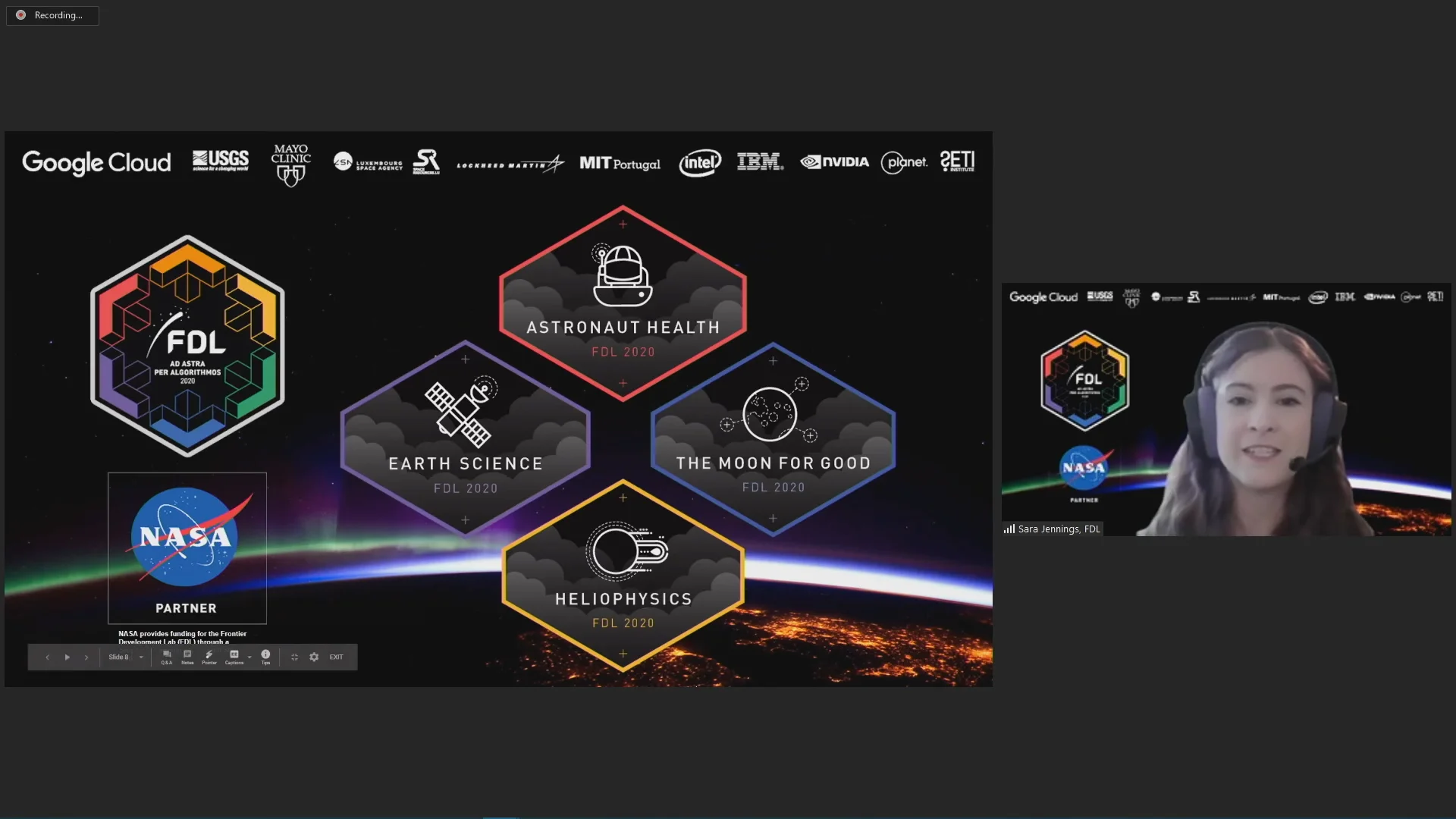Open the Slide 8 dropdown
Screen dimensions: 1456x819
point(141,657)
